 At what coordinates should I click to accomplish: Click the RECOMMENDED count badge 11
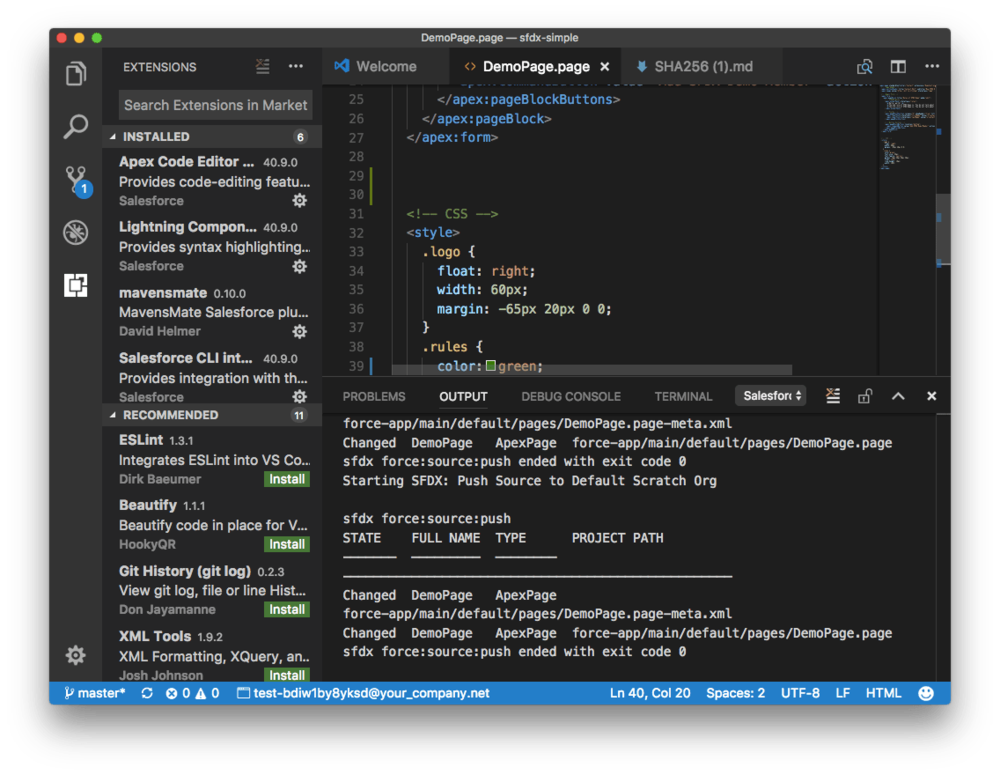tap(299, 415)
